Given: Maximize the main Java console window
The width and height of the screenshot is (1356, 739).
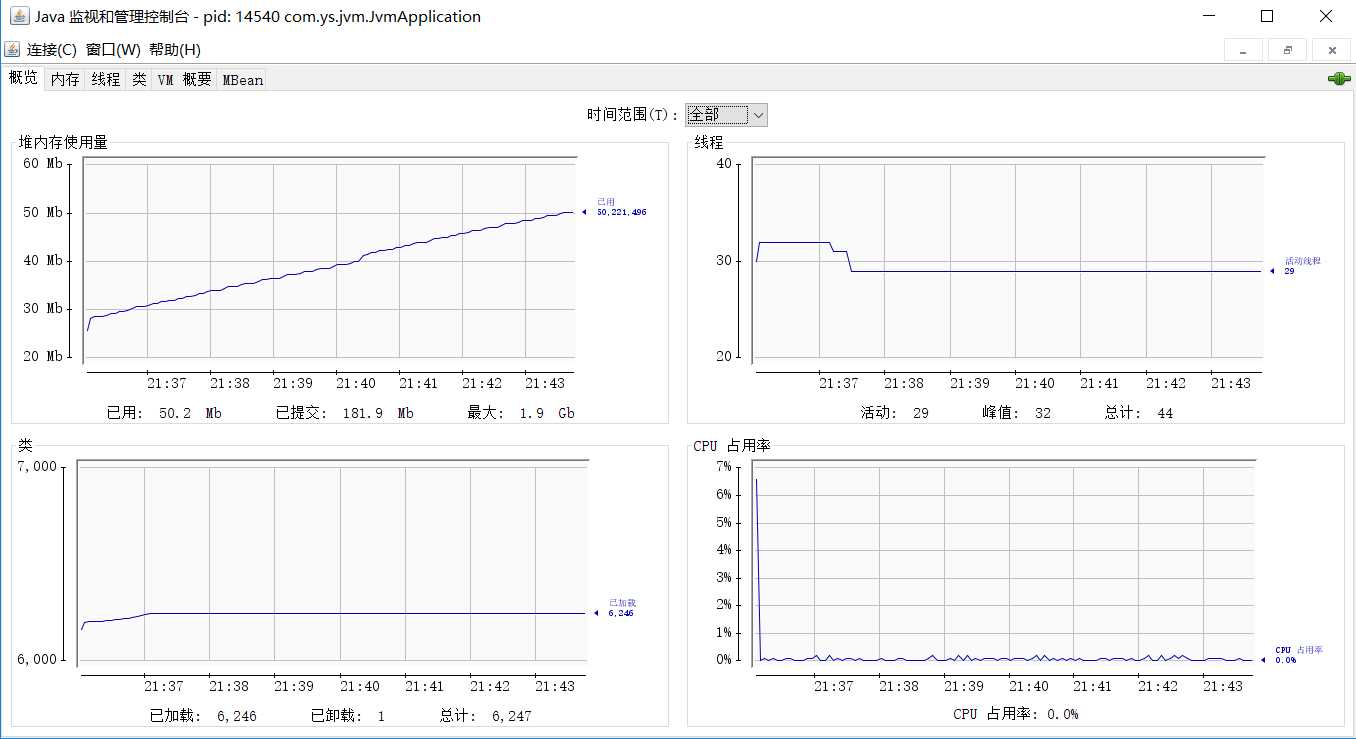Looking at the screenshot, I should click(x=1267, y=16).
